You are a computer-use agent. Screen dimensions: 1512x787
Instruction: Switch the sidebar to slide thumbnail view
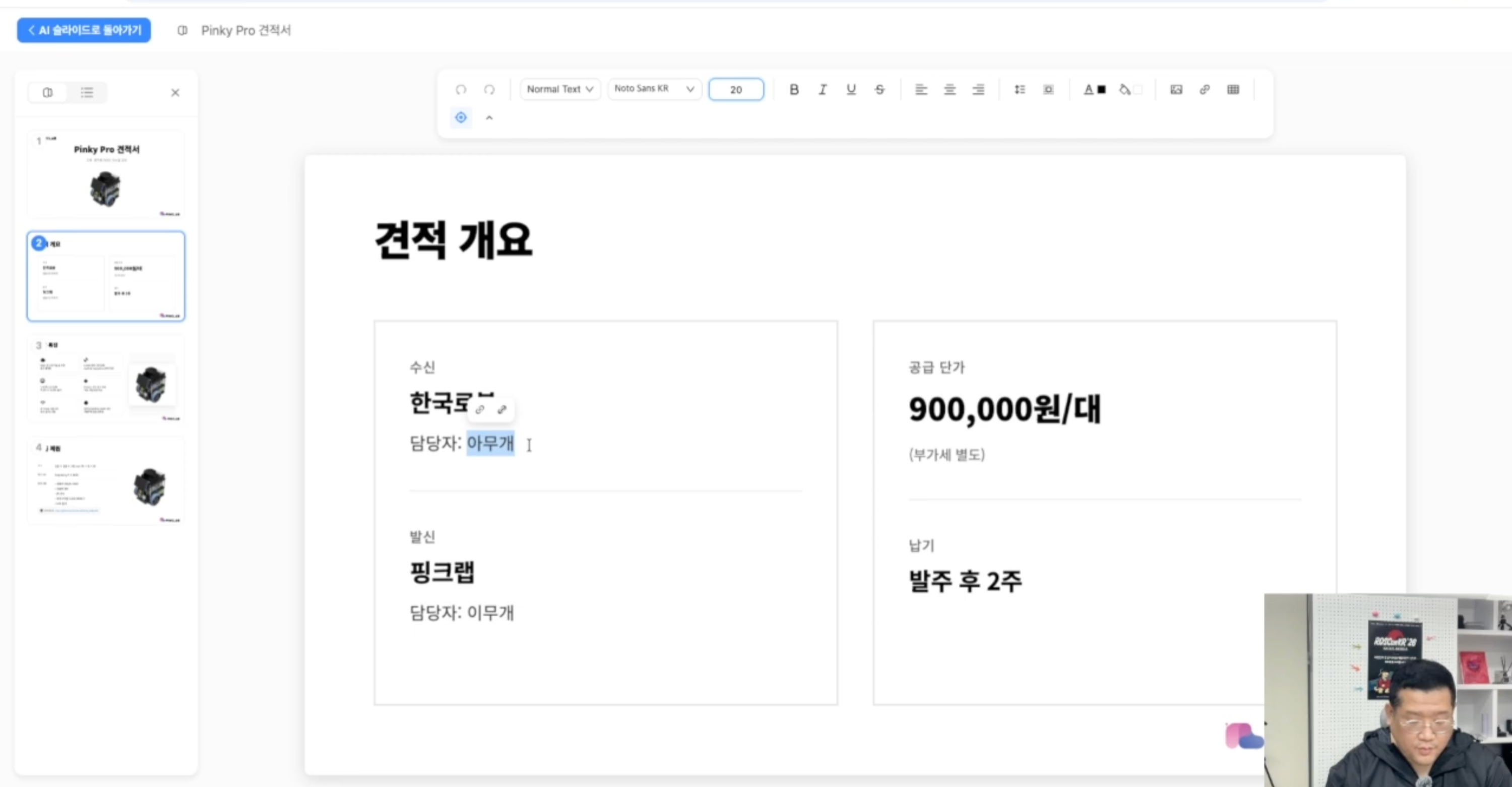click(x=48, y=93)
